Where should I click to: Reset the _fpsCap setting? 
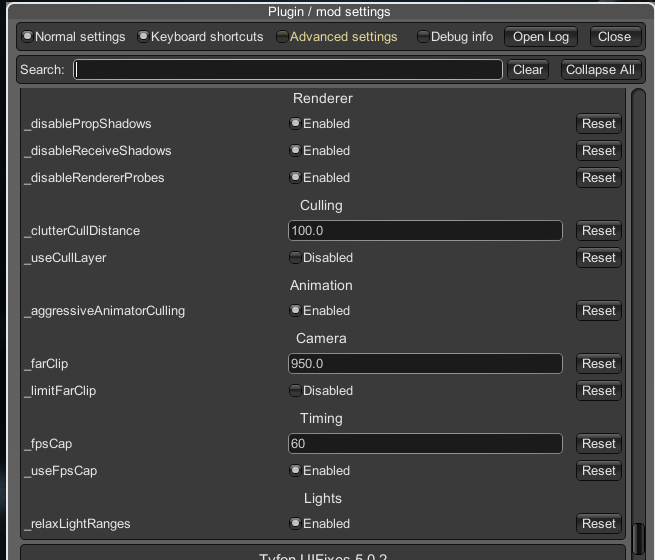pos(599,443)
